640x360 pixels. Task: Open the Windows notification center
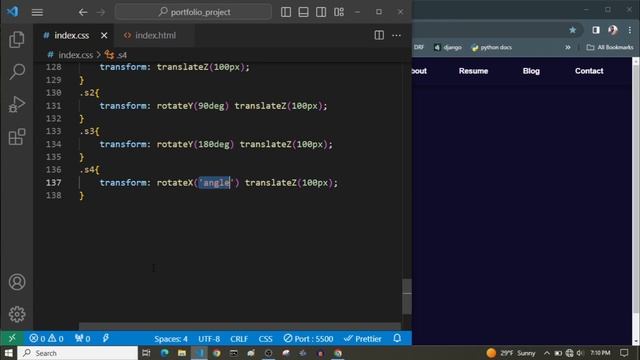click(624, 353)
